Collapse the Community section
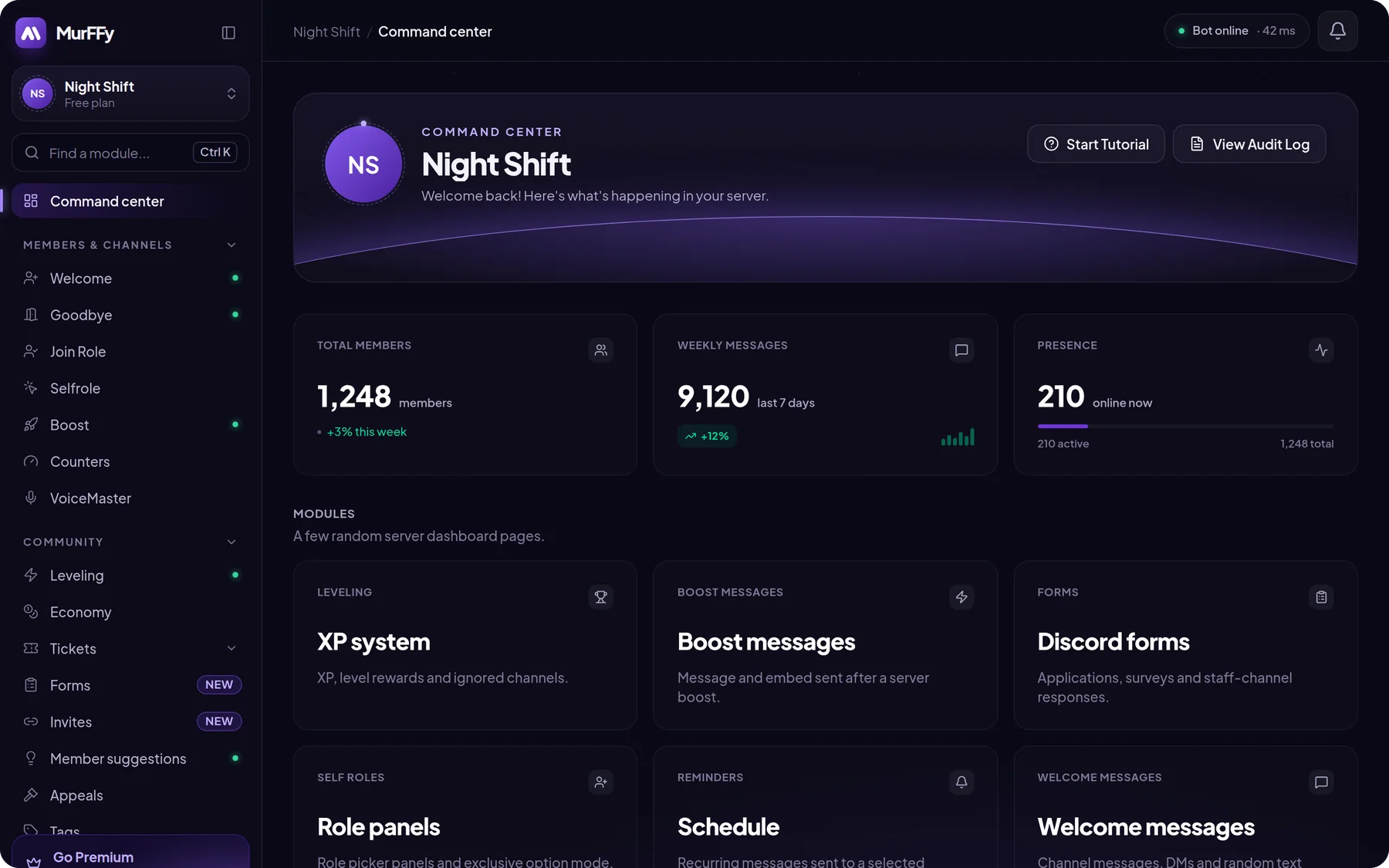This screenshot has height=868, width=1389. tap(231, 542)
